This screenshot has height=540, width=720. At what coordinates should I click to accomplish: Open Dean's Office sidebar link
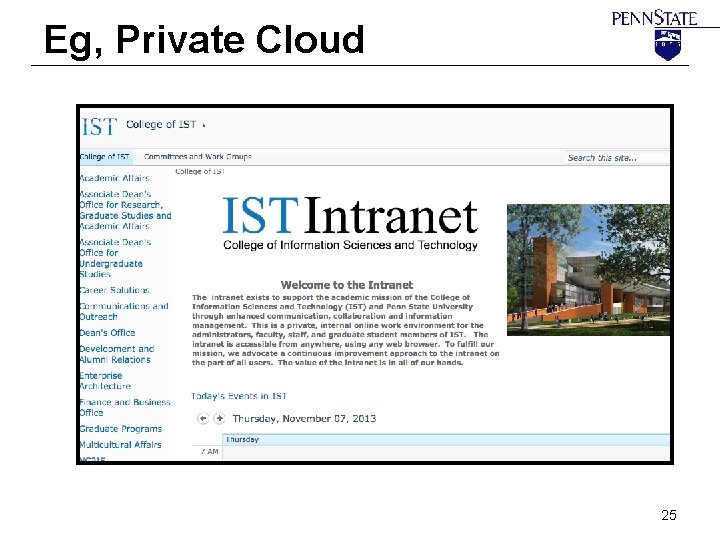point(107,332)
